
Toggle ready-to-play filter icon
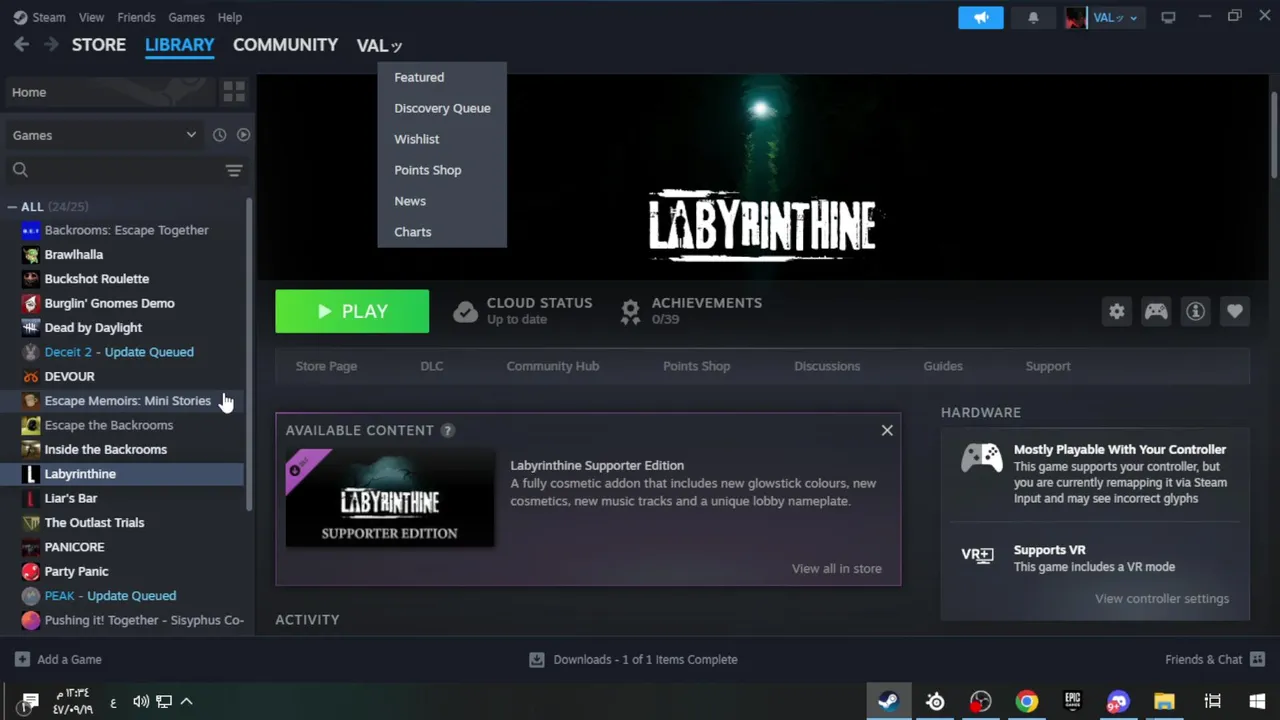[x=243, y=135]
